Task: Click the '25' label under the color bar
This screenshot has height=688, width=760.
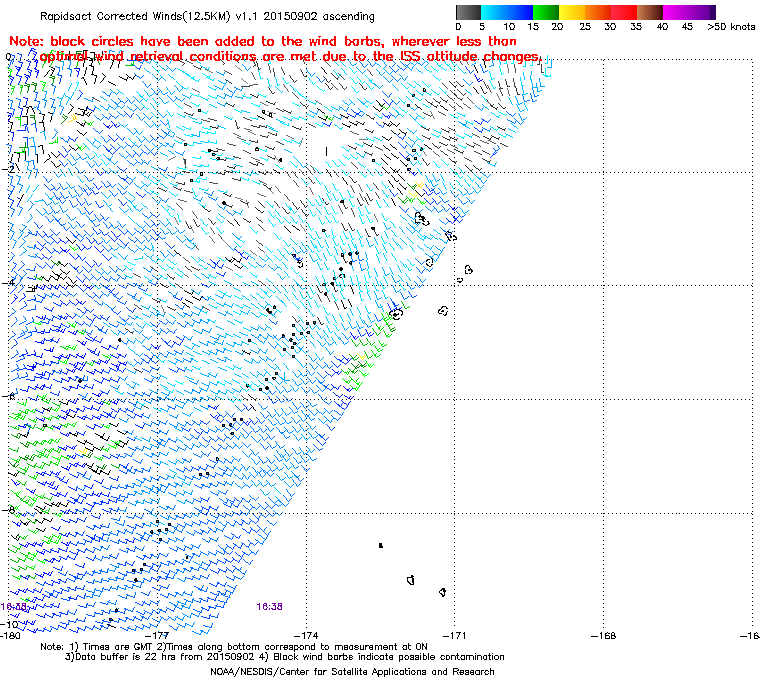Action: coord(585,27)
